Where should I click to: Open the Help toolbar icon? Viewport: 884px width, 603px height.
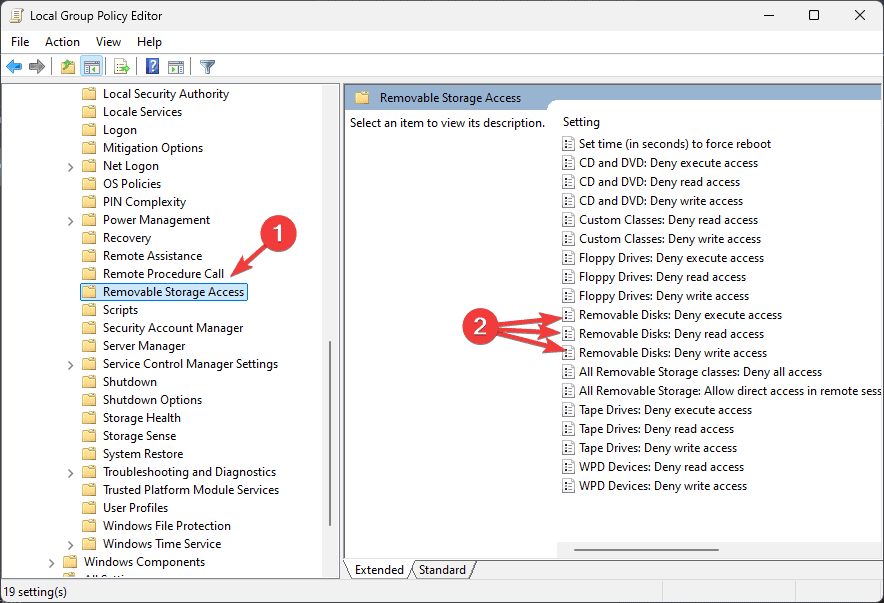(x=152, y=66)
